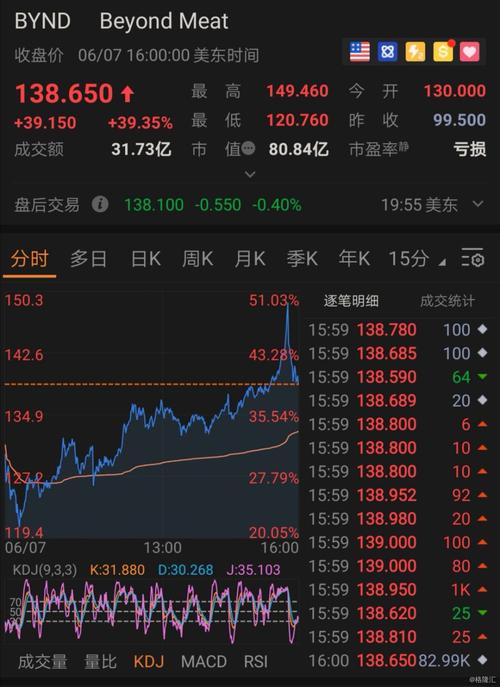Select the KDJ indicator button
This screenshot has width=500, height=687.
pos(149,662)
